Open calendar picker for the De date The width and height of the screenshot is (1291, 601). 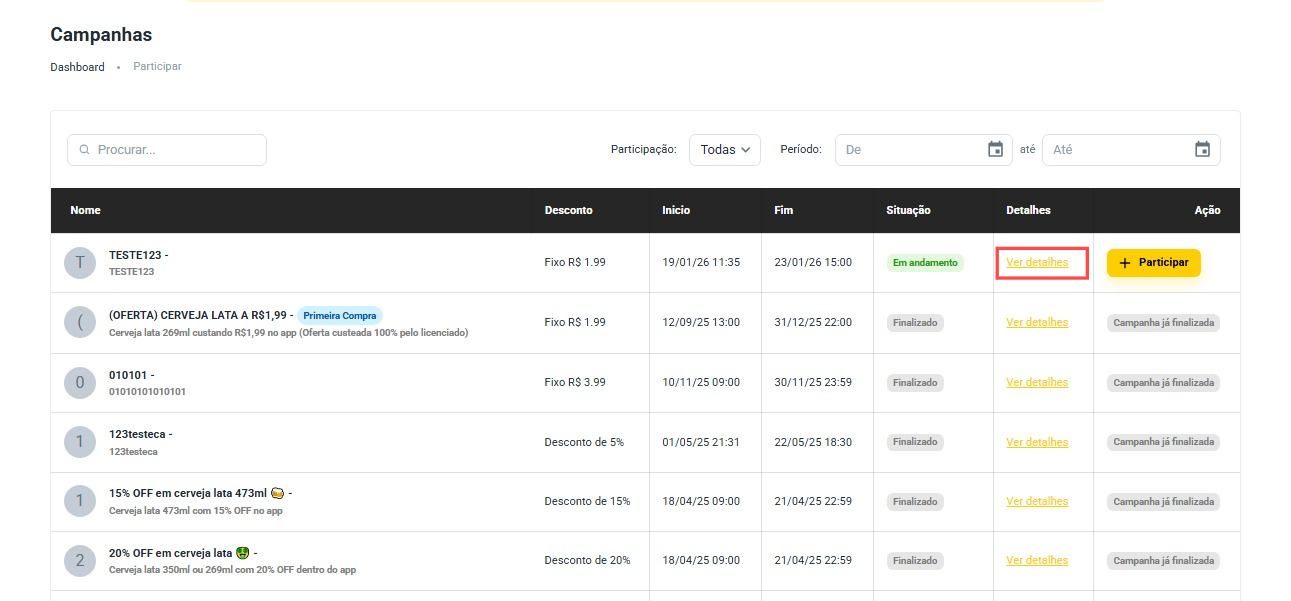coord(995,149)
